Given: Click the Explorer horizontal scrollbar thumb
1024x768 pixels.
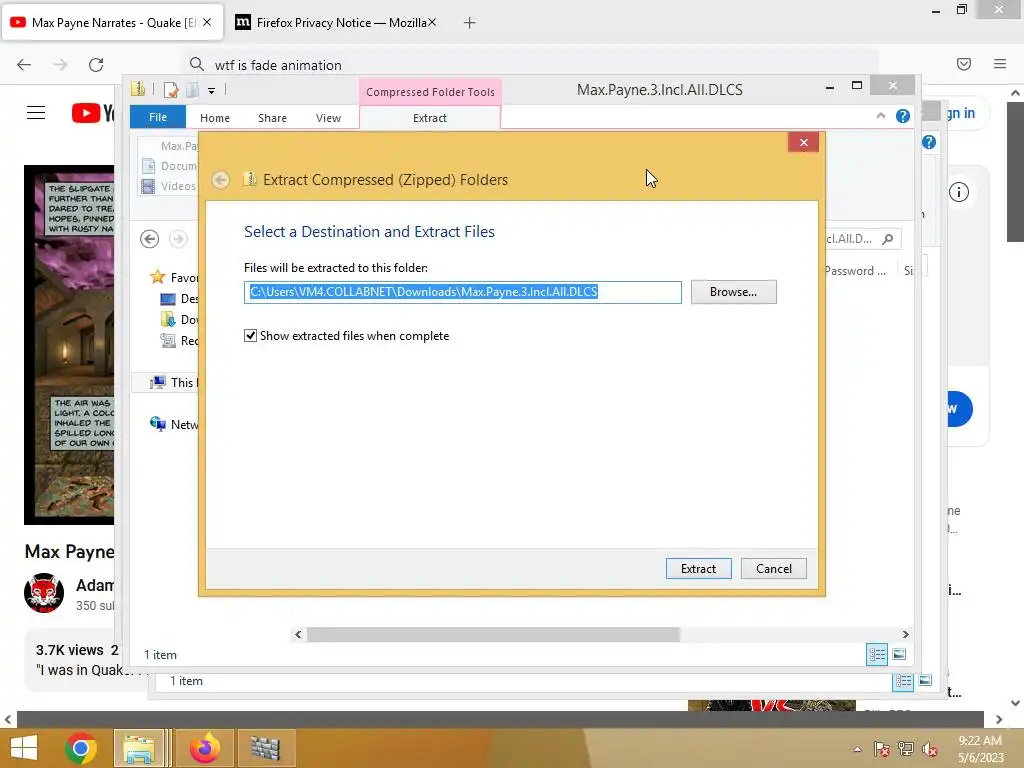Looking at the screenshot, I should click(x=493, y=634).
